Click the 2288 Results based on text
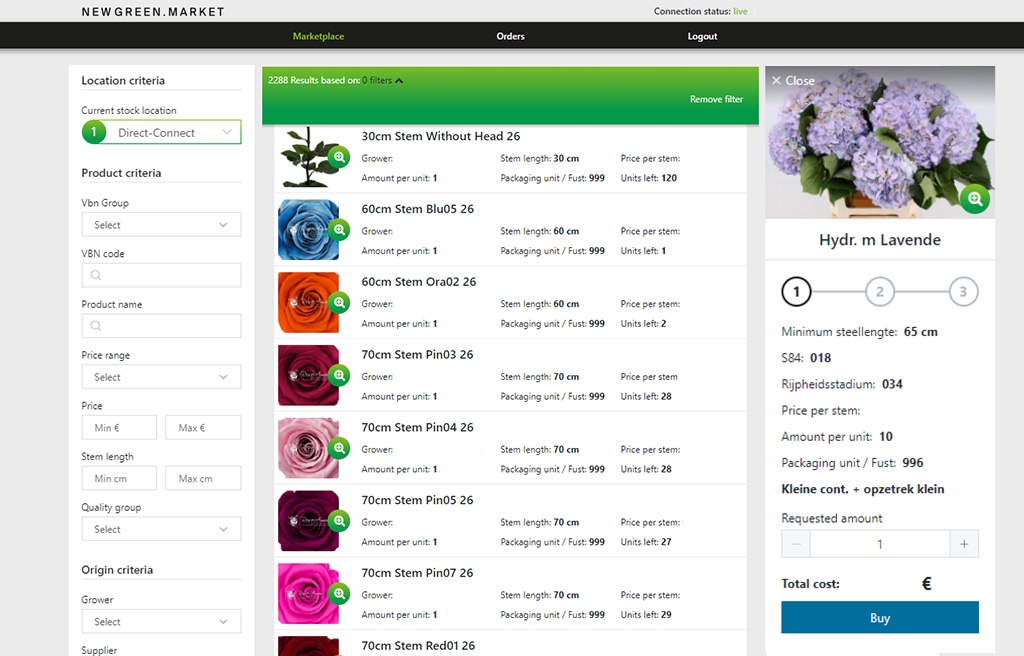The width and height of the screenshot is (1024, 656). tap(313, 80)
